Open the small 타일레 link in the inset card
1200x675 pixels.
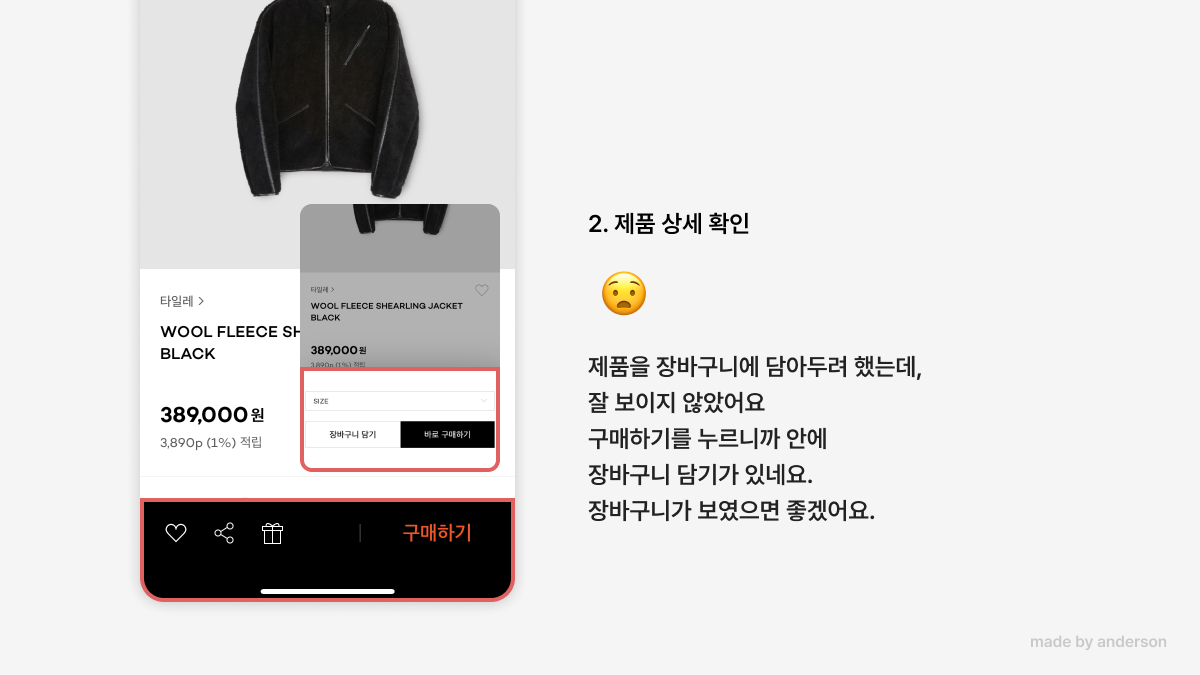pyautogui.click(x=323, y=289)
